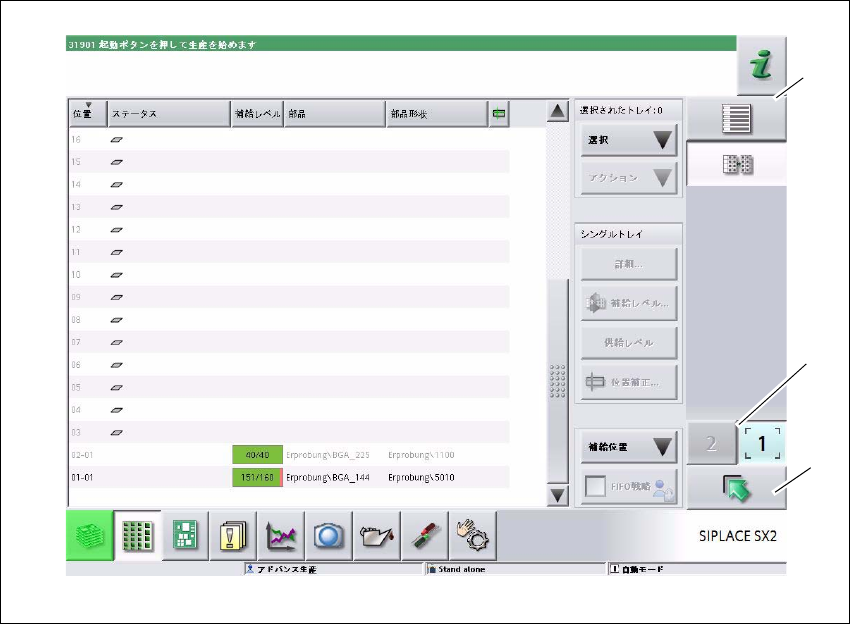This screenshot has height=624, width=850.
Task: Click the hand and gear settings icon
Action: click(x=470, y=535)
